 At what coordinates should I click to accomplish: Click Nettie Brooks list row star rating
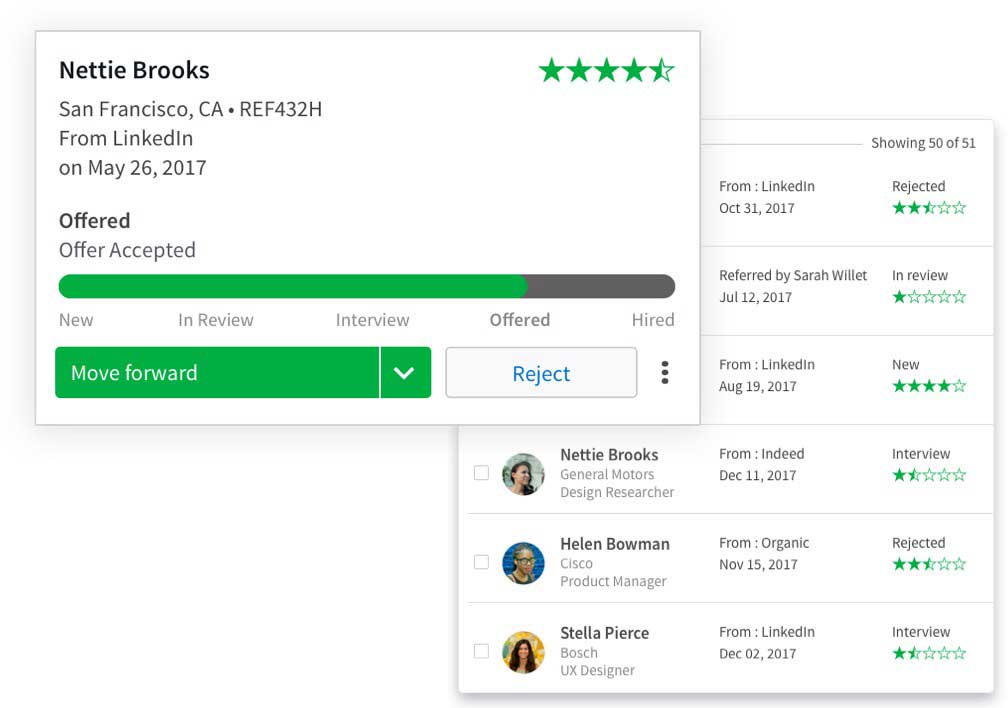(x=928, y=475)
